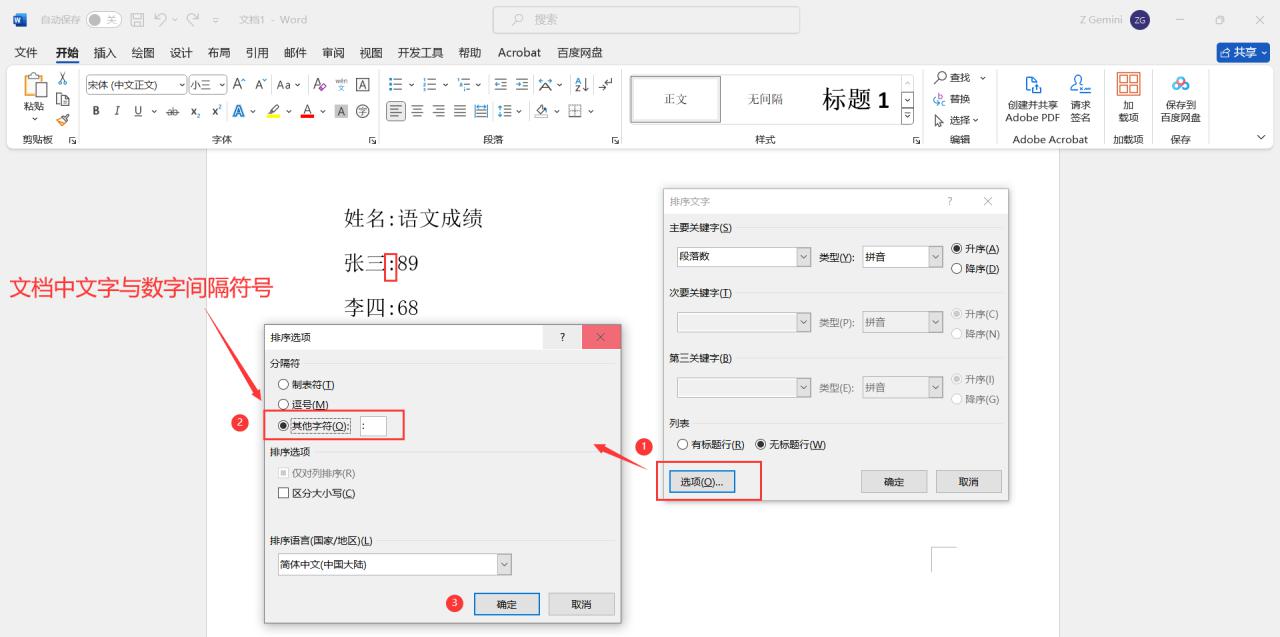Click Cancel (取消) in Sort Text dialog

click(968, 482)
